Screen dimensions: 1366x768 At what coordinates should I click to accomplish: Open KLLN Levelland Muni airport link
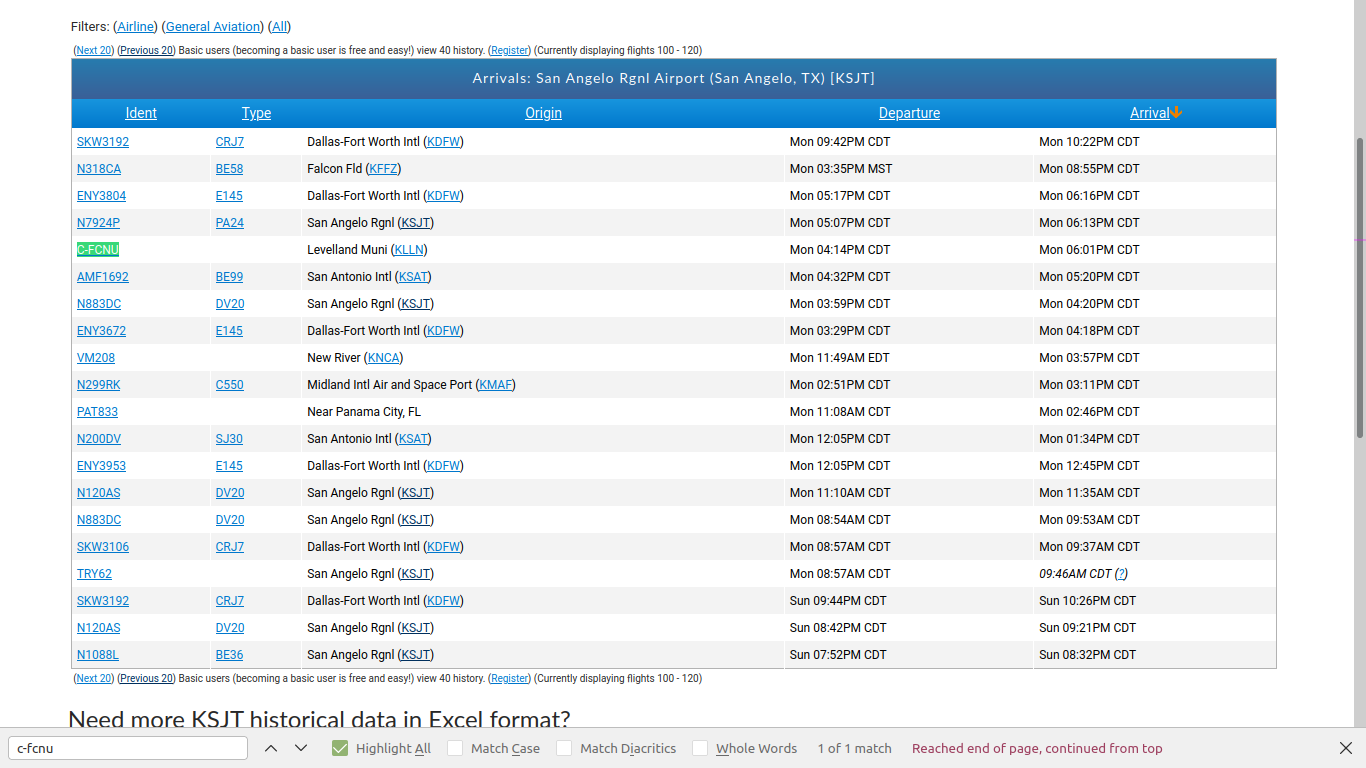[408, 250]
